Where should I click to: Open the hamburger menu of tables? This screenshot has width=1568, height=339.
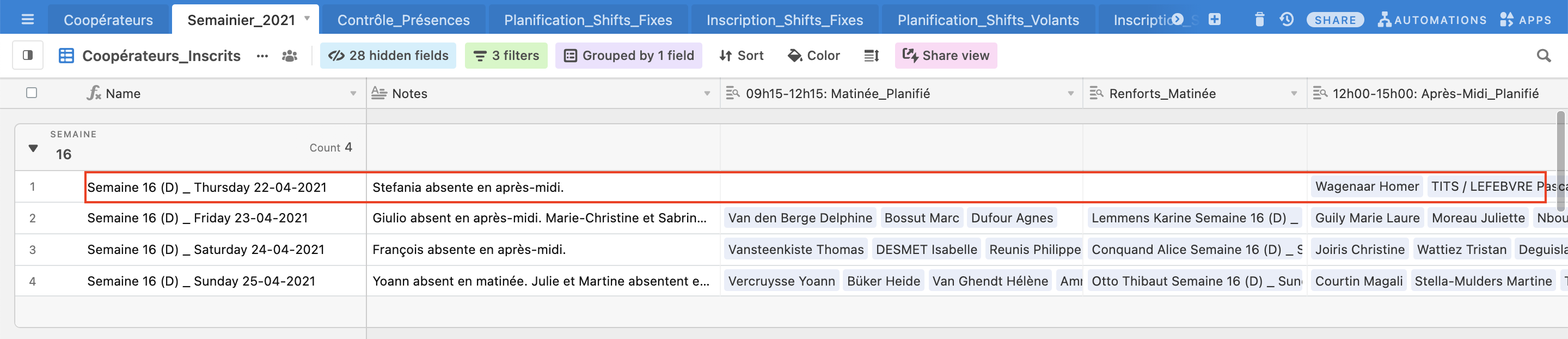[27, 20]
